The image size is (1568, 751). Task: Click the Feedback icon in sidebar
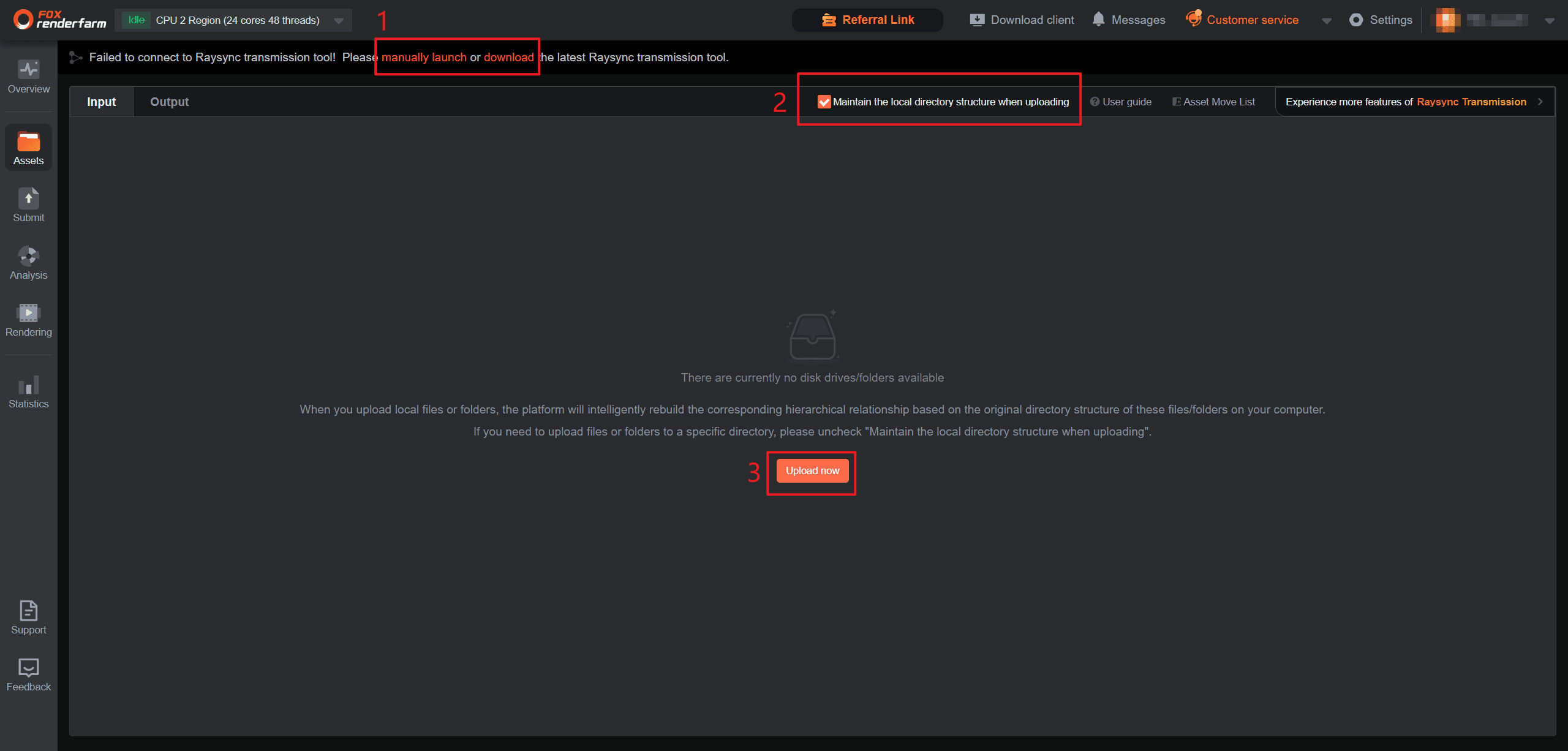click(x=29, y=668)
